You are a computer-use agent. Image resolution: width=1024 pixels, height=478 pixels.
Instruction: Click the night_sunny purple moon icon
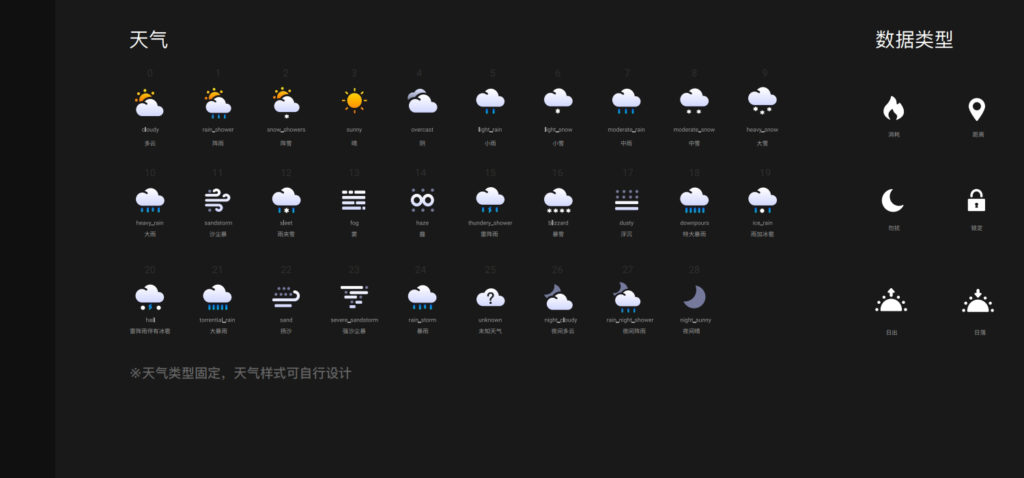tap(694, 297)
